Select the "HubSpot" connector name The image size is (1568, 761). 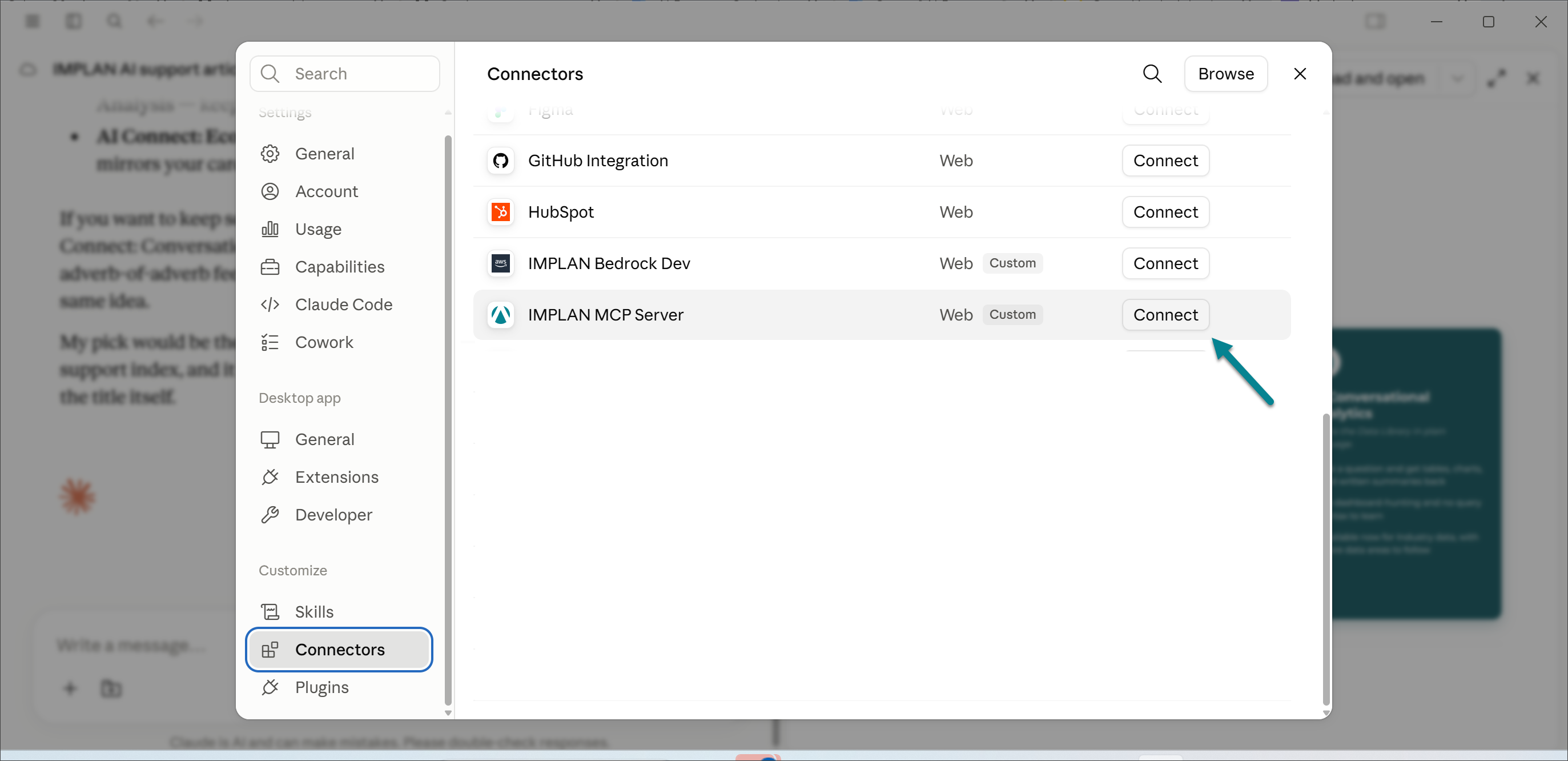pyautogui.click(x=561, y=212)
